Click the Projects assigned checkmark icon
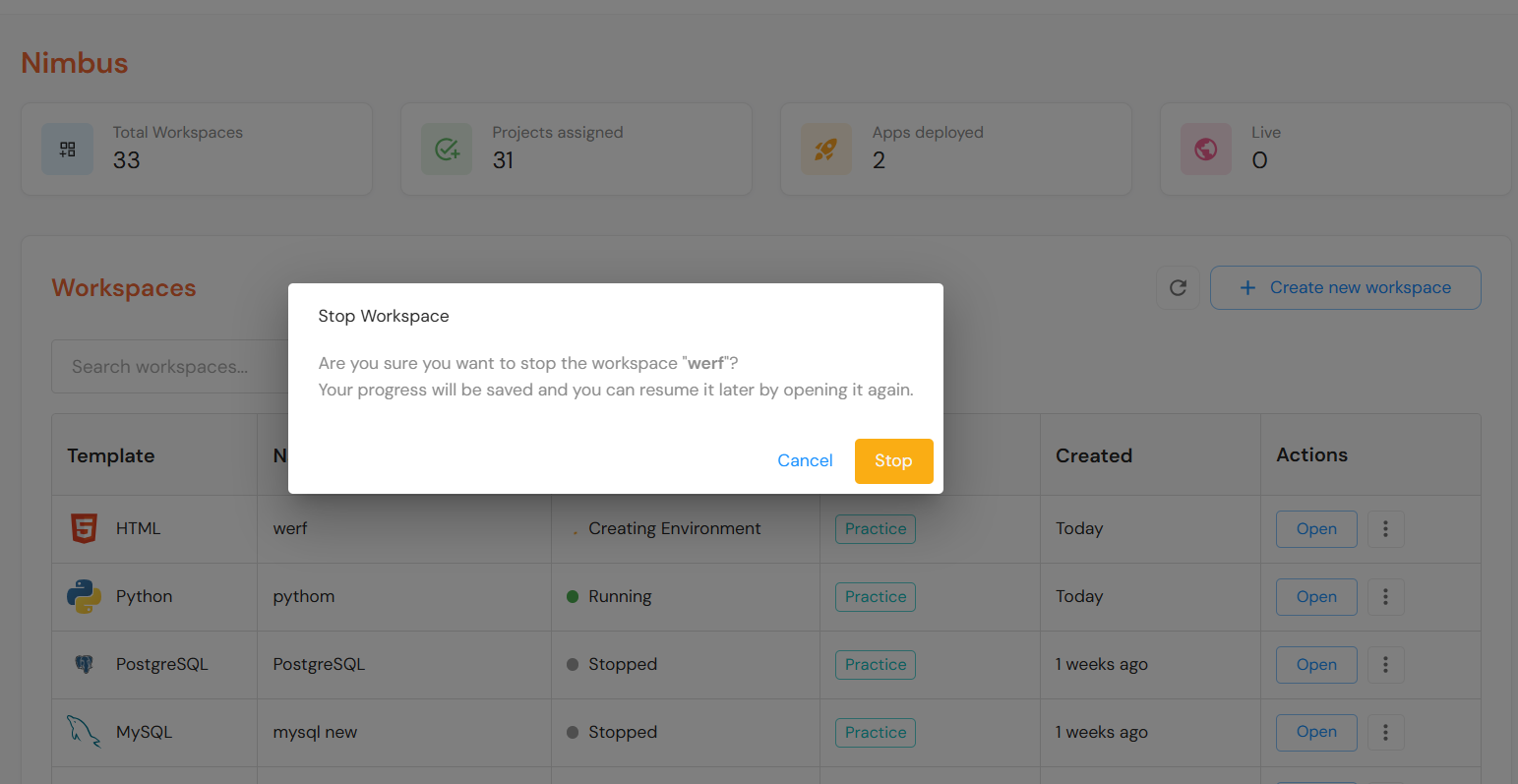This screenshot has height=784, width=1518. coord(447,149)
